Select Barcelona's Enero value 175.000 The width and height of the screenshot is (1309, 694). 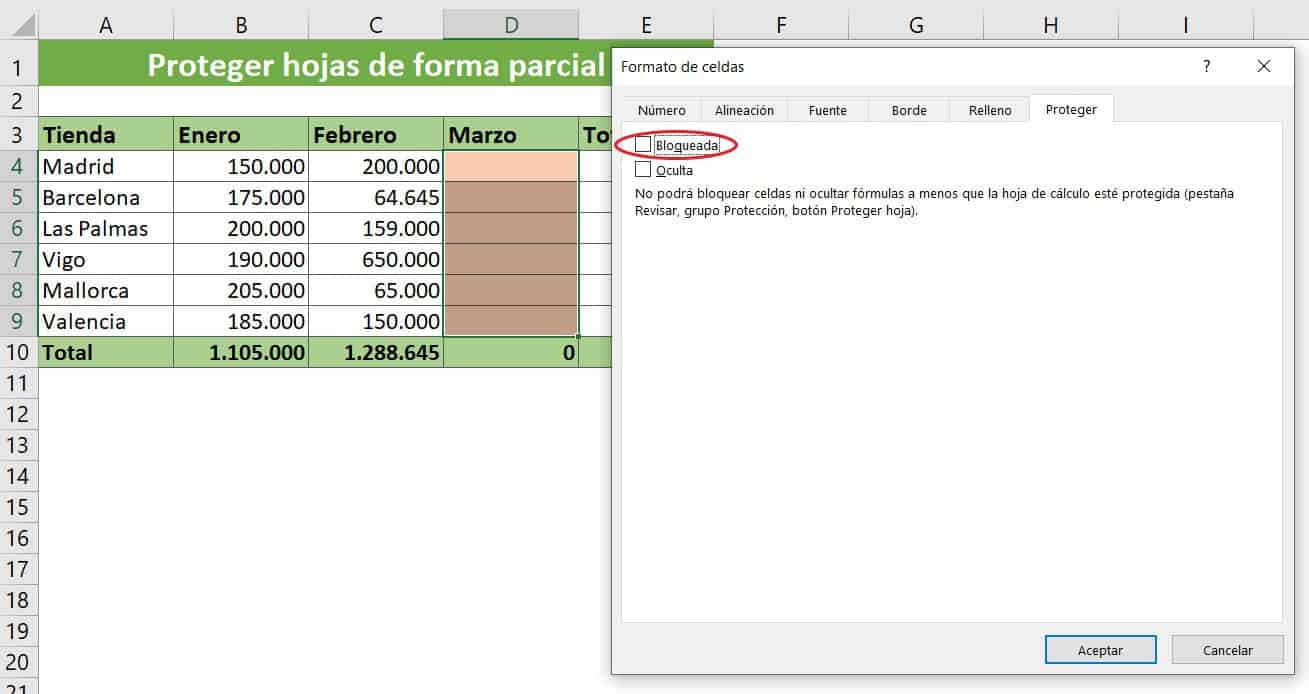point(241,197)
